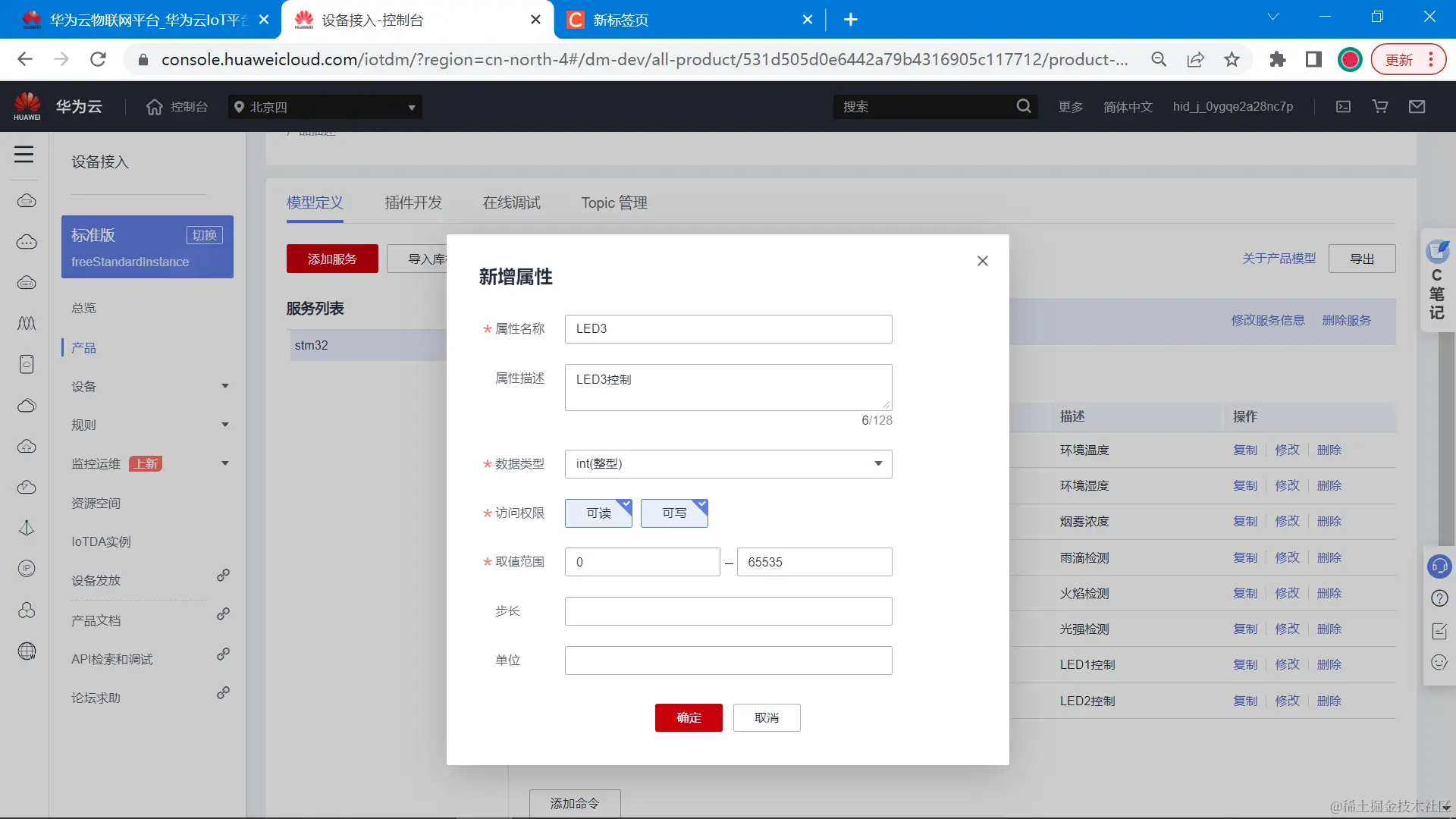Switch to the 插件开发 tab
This screenshot has height=819, width=1456.
tap(413, 202)
